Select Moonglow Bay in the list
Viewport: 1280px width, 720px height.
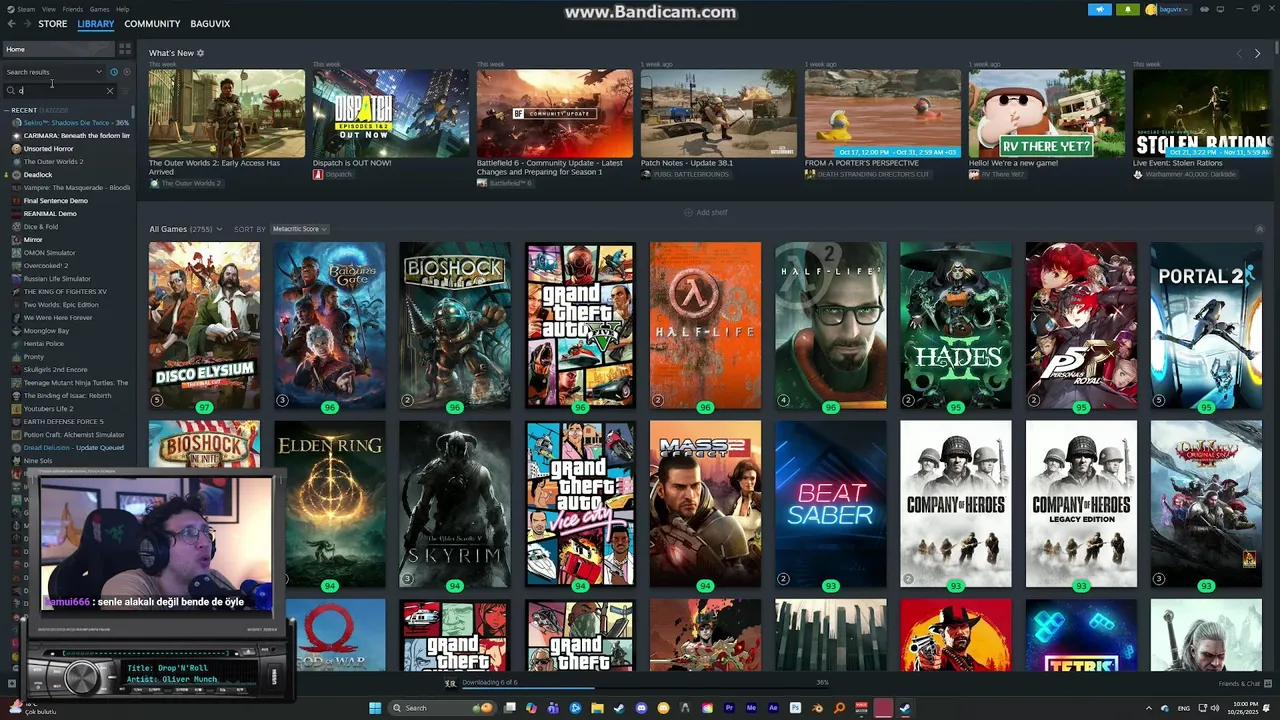click(46, 330)
